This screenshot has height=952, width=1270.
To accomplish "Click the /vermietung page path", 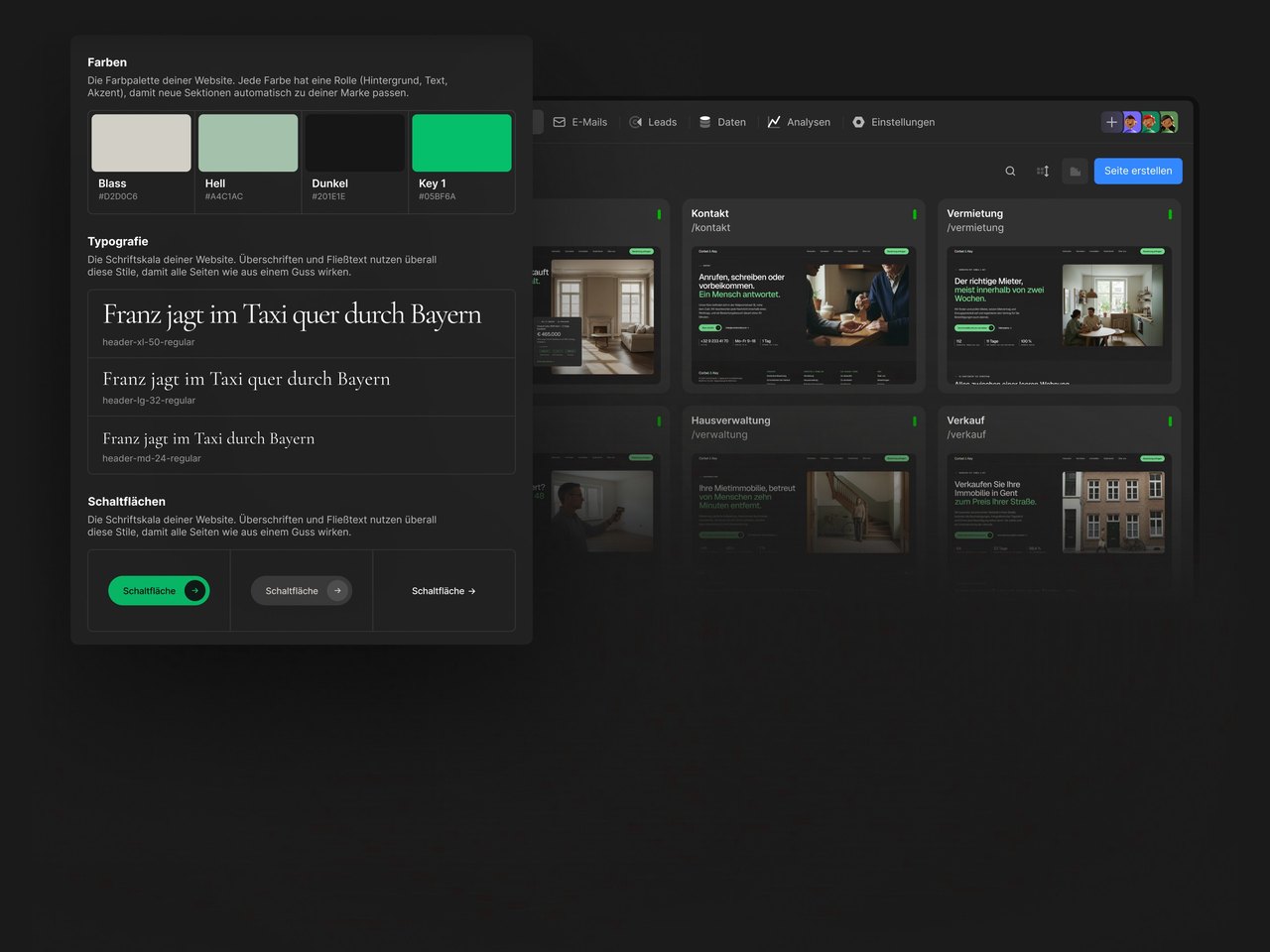I will click(975, 228).
